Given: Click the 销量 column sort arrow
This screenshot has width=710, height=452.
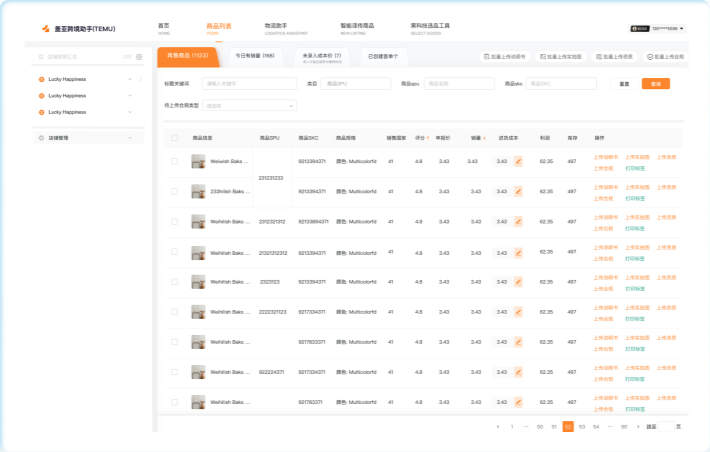Looking at the screenshot, I should (x=484, y=137).
